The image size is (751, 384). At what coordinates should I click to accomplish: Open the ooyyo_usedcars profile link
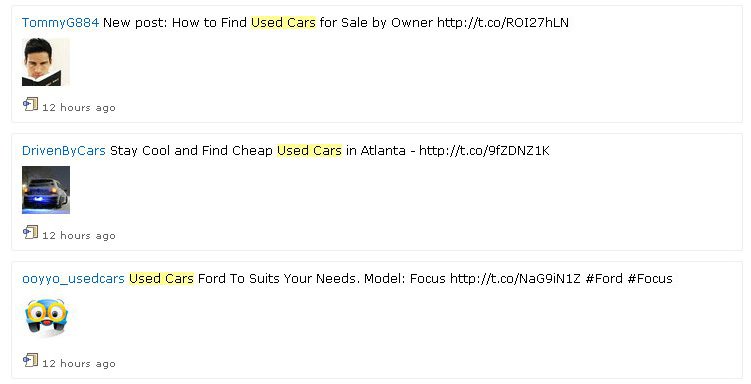(73, 278)
